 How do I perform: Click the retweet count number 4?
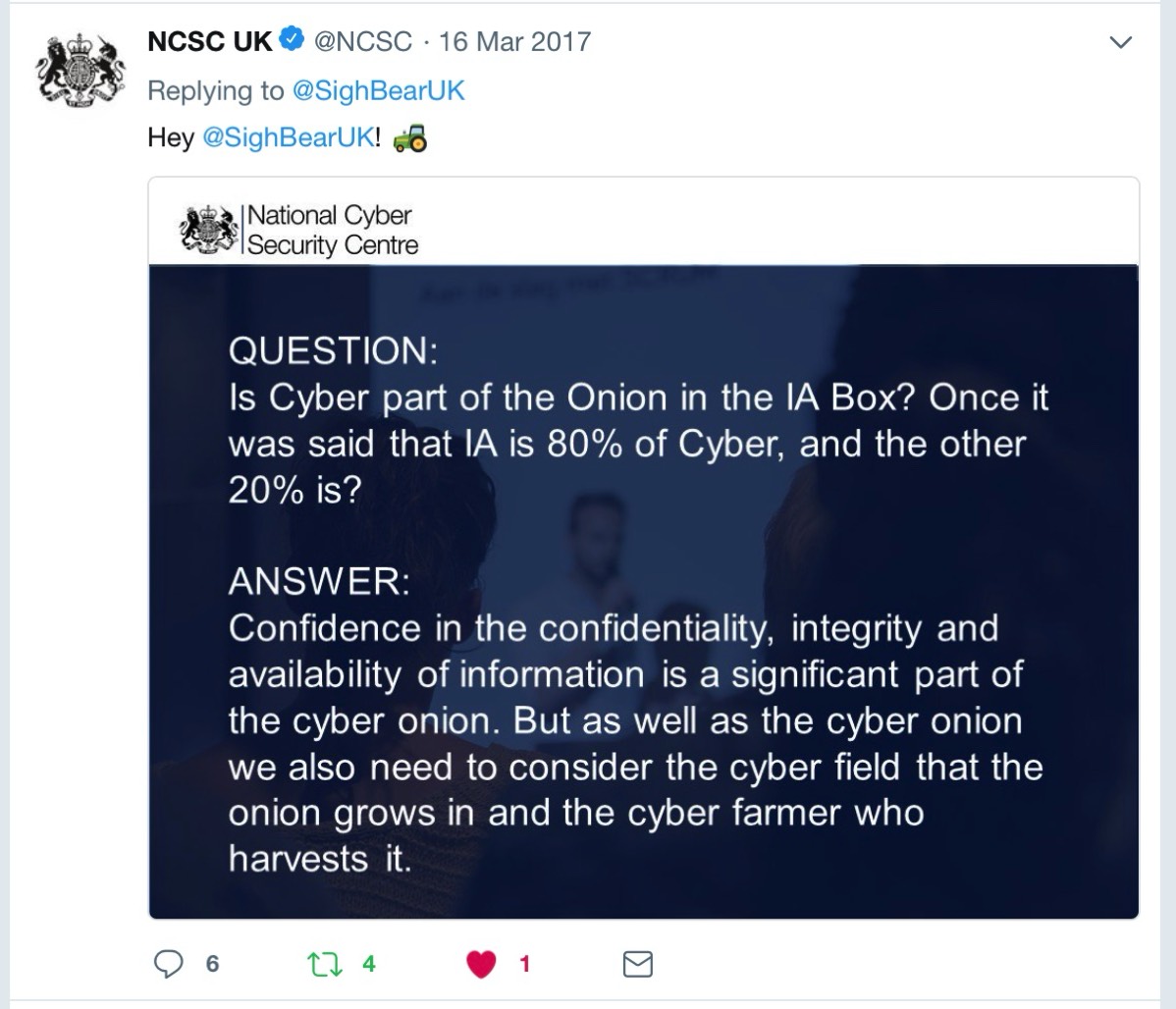369,964
